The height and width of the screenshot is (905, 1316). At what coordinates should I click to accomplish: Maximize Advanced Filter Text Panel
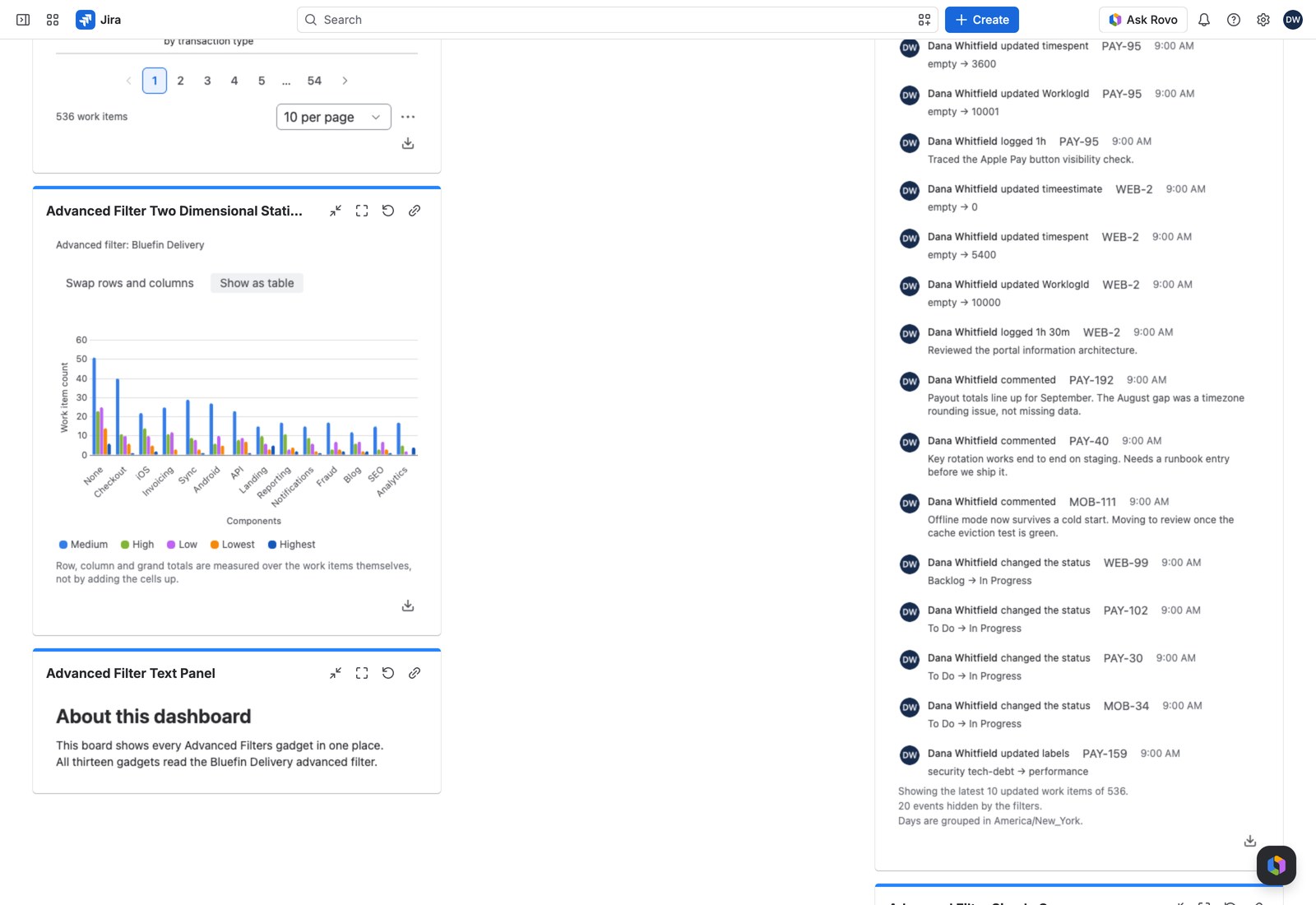point(362,673)
